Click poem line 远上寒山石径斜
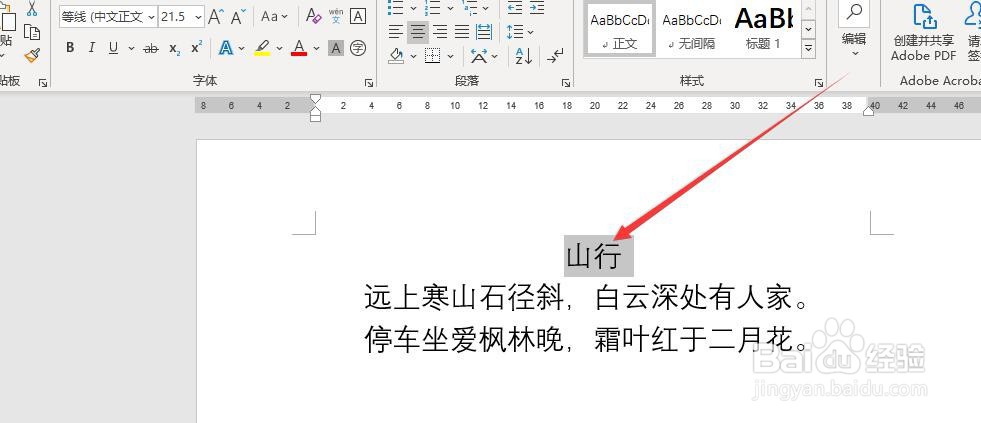The width and height of the screenshot is (981, 423). coord(464,297)
